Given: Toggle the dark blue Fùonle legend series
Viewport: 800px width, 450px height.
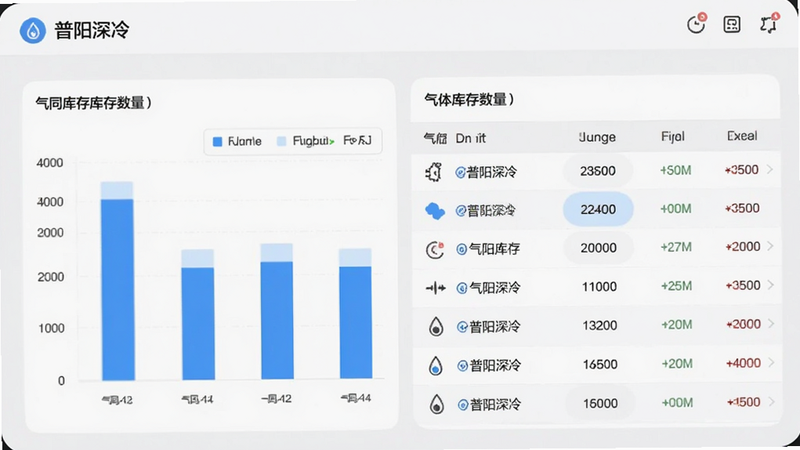Looking at the screenshot, I should (x=237, y=141).
